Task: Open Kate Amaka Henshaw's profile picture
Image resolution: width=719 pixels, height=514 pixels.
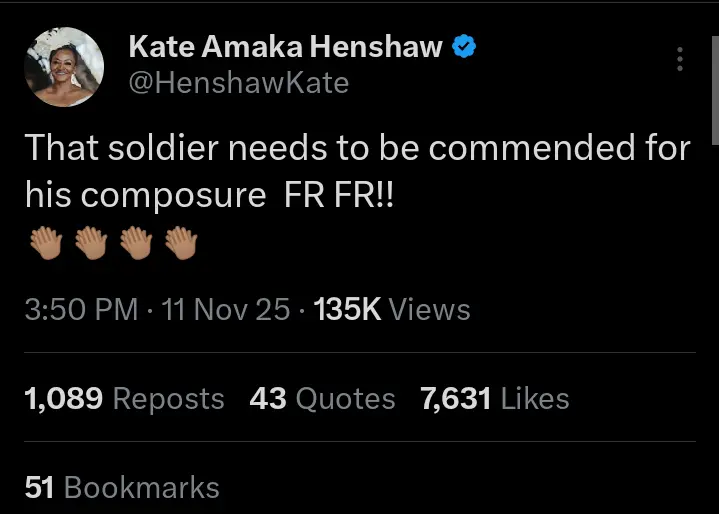Action: (x=64, y=66)
